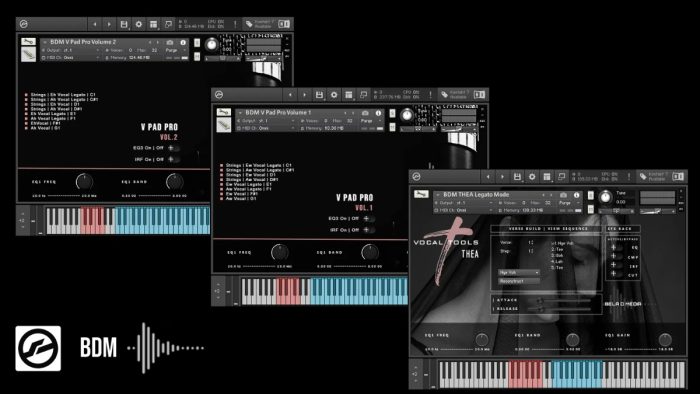The image size is (700, 394).
Task: Open MIDI Ch dropdown in Volume 1 header
Action: point(267,128)
